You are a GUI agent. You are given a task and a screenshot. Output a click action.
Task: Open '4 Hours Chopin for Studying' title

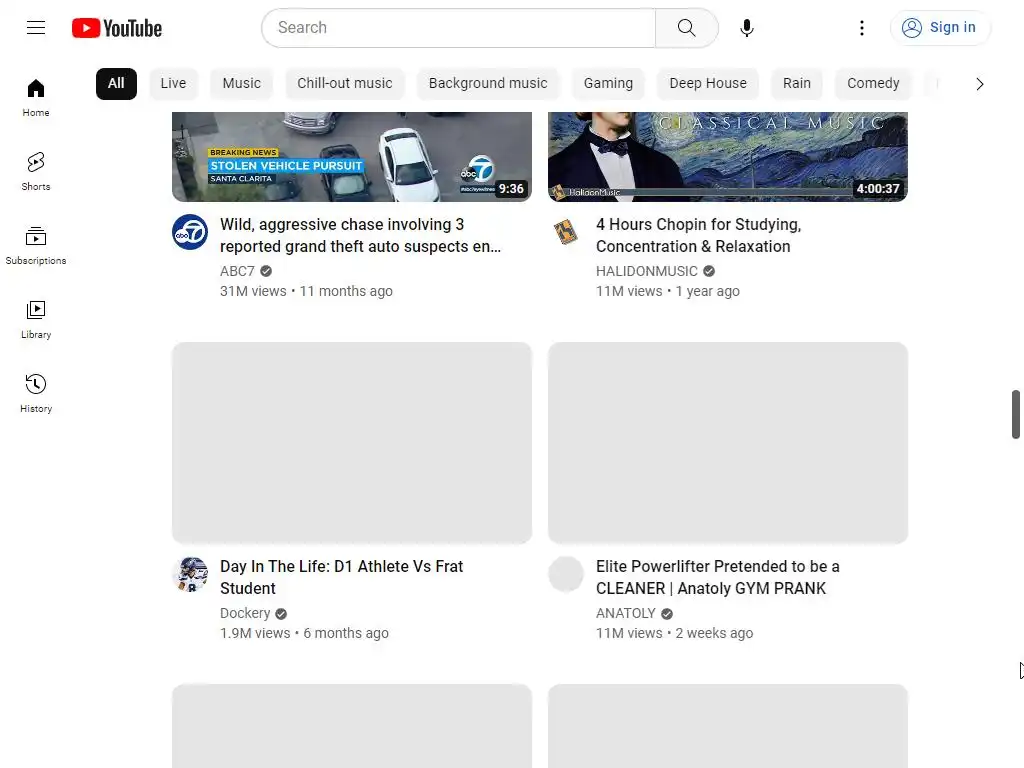pyautogui.click(x=698, y=235)
